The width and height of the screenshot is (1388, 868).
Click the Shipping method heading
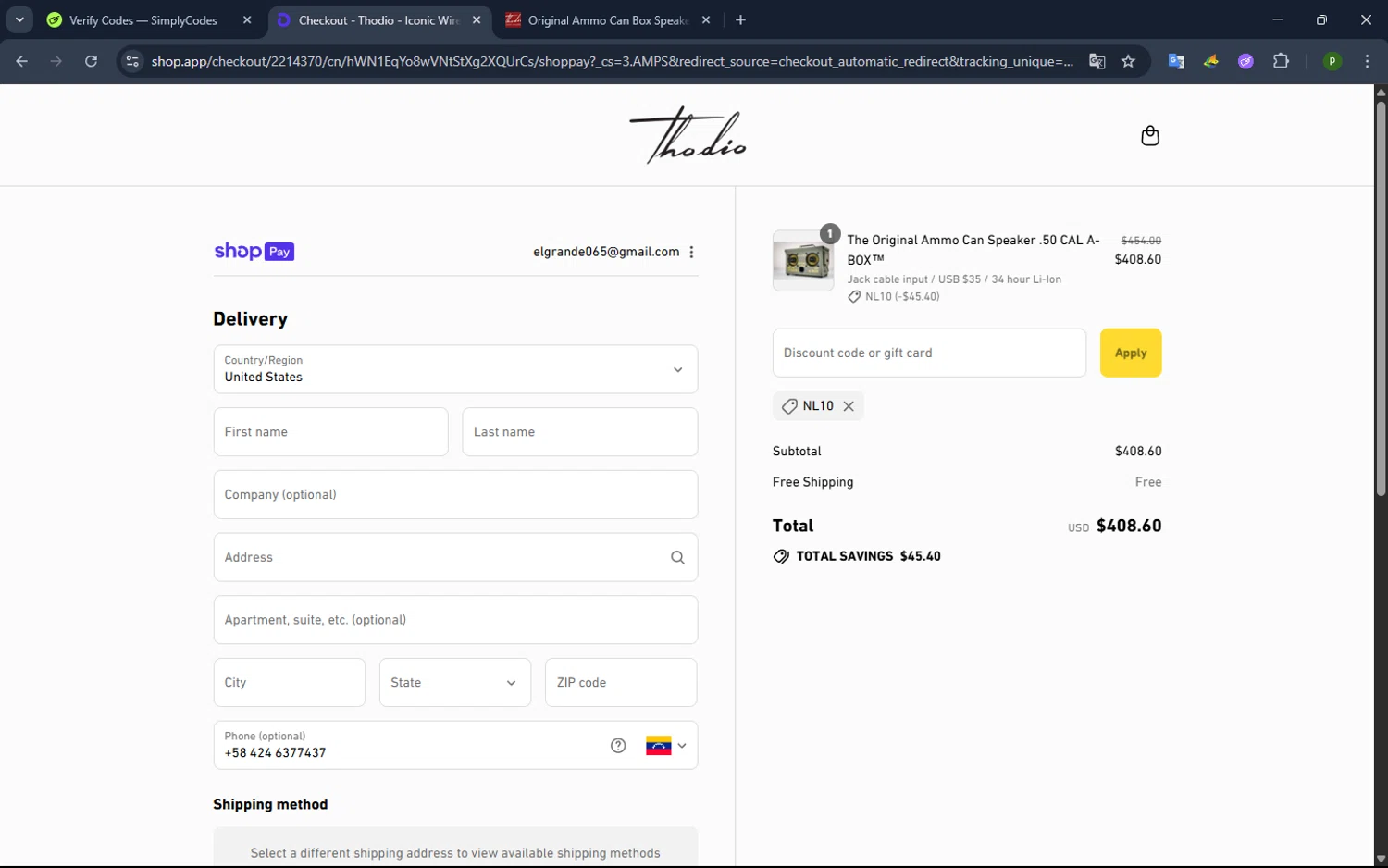pos(270,804)
